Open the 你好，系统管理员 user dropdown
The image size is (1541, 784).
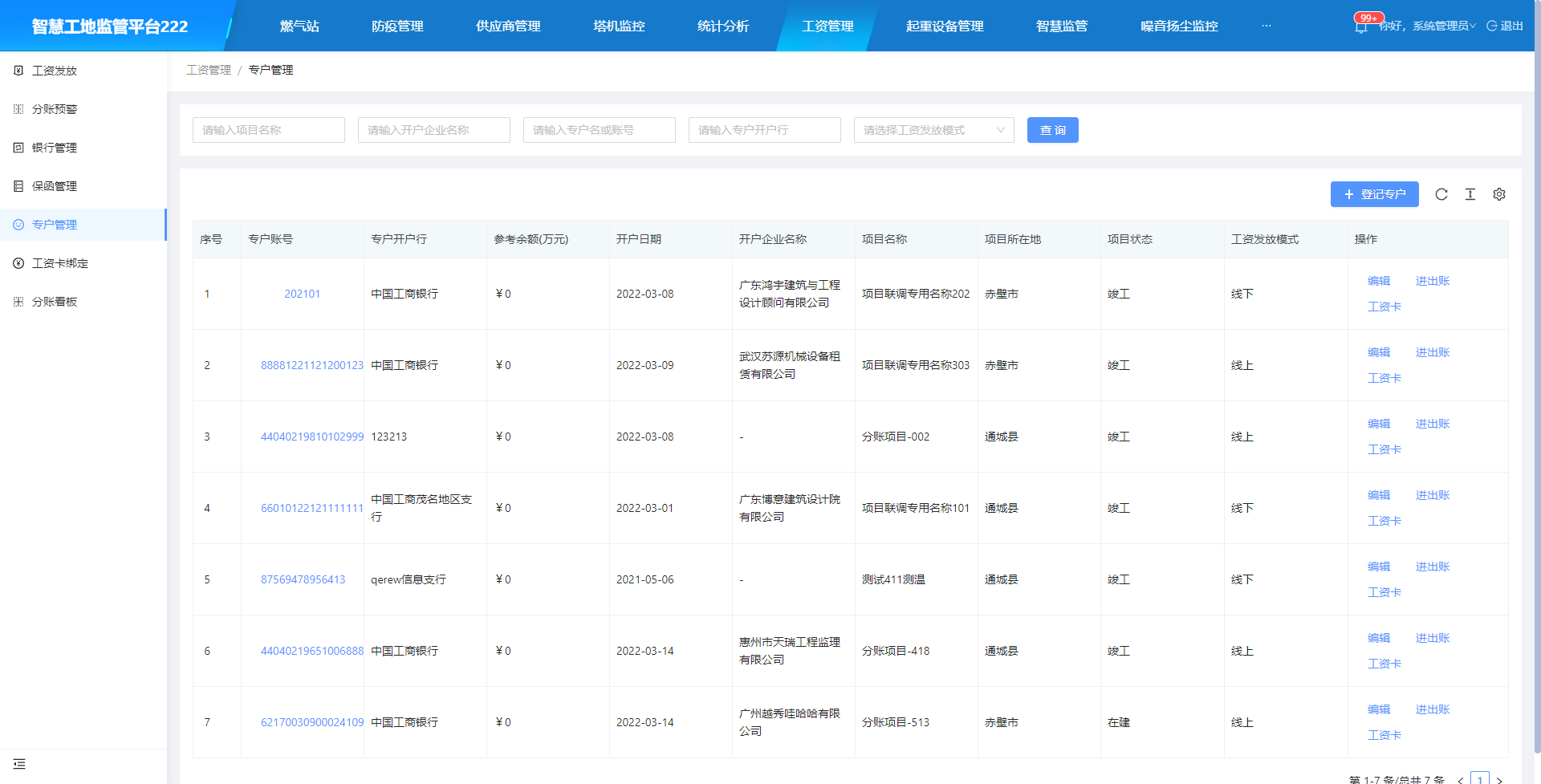(1427, 26)
